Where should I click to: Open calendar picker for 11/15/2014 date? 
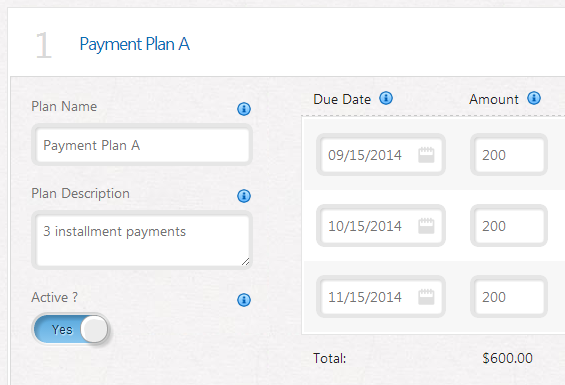coord(426,297)
